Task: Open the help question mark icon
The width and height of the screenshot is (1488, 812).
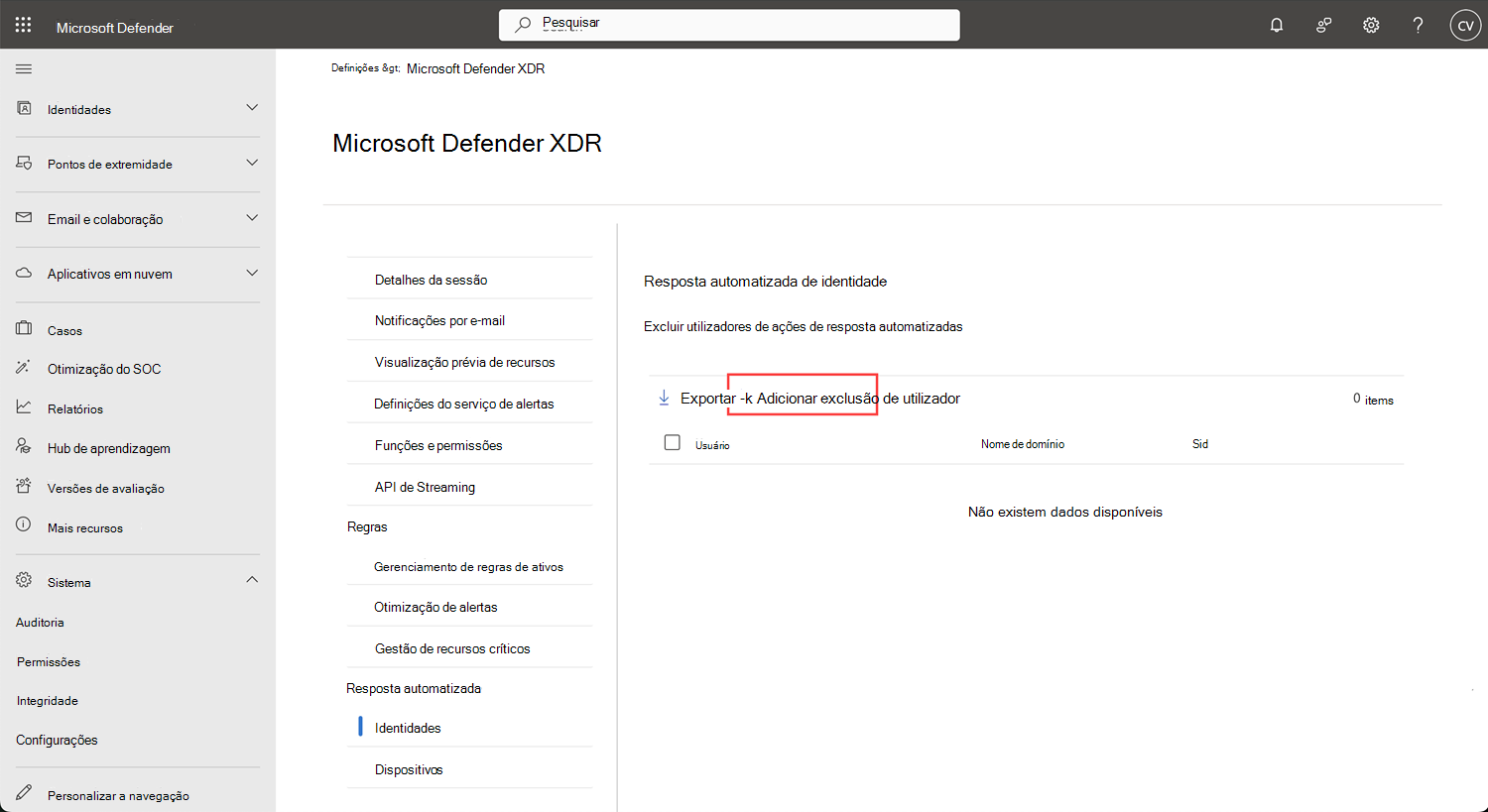Action: coord(1419,25)
